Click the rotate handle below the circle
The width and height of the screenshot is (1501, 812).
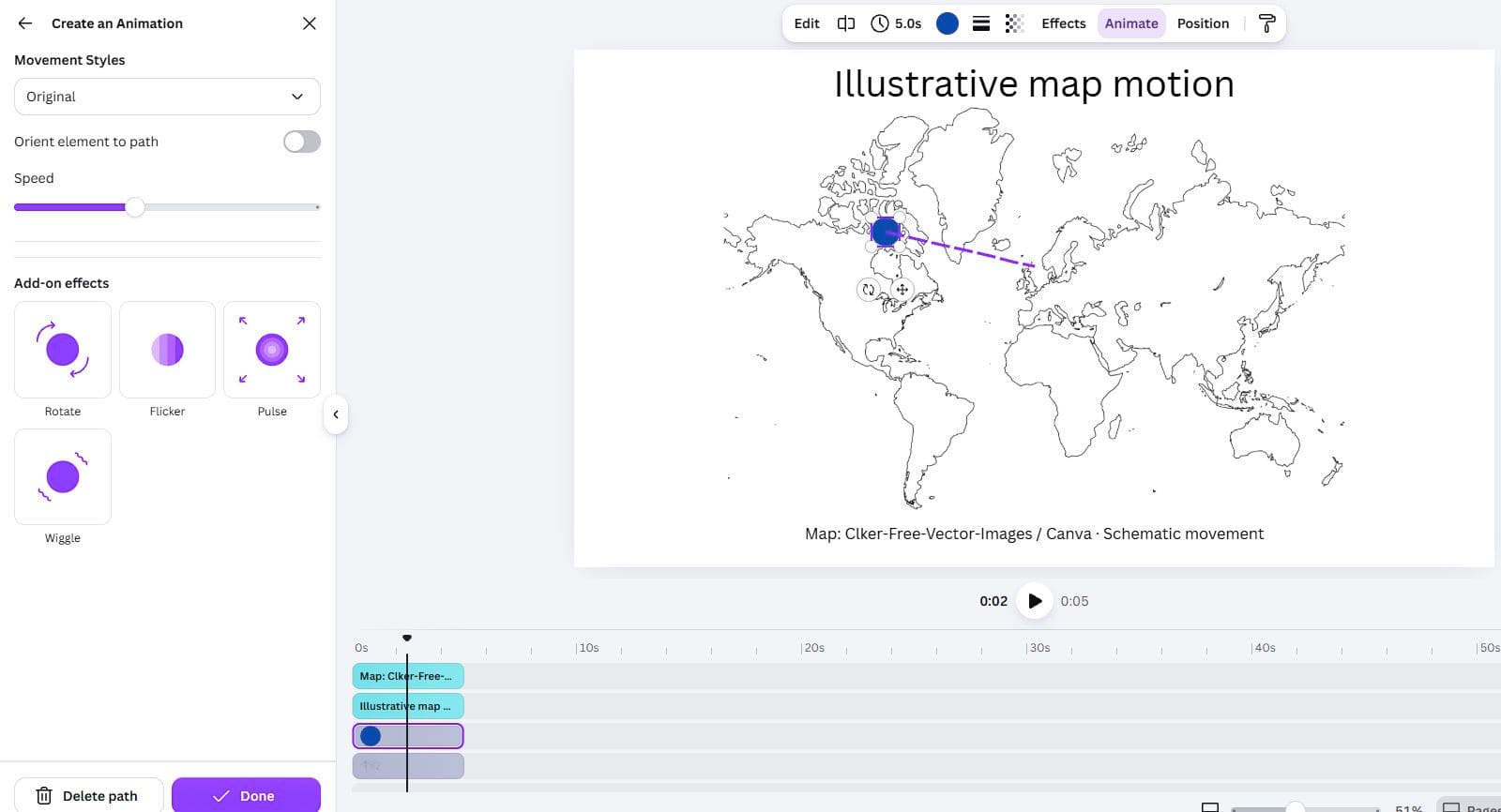869,290
